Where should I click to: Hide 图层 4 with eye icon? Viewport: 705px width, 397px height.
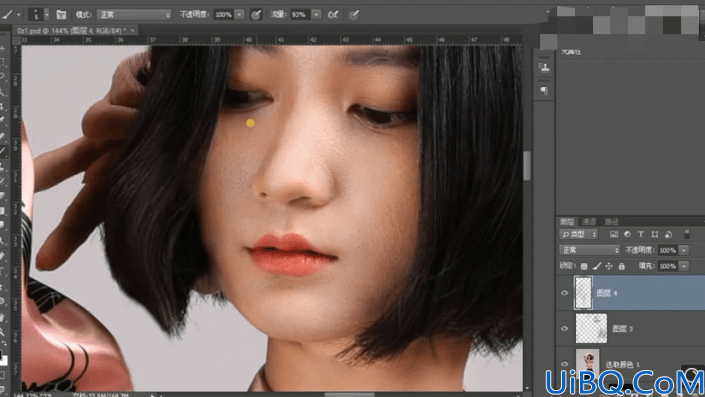565,293
